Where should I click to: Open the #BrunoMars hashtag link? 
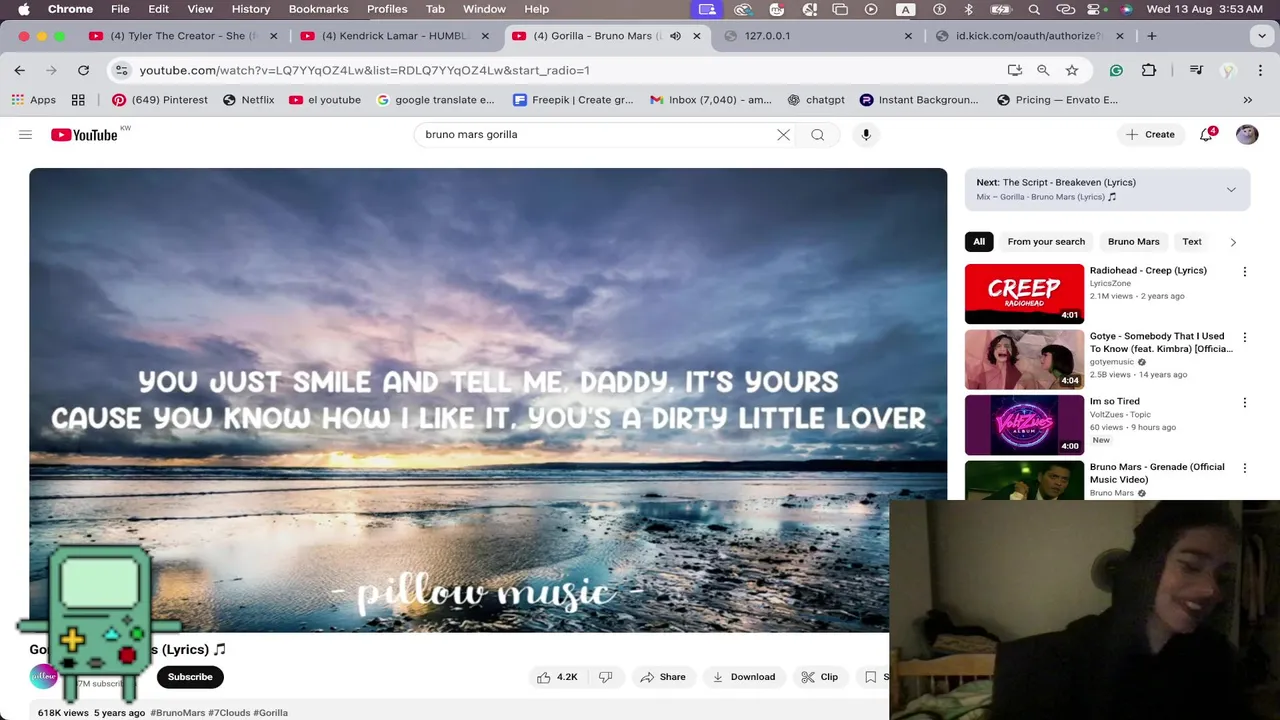(x=177, y=713)
